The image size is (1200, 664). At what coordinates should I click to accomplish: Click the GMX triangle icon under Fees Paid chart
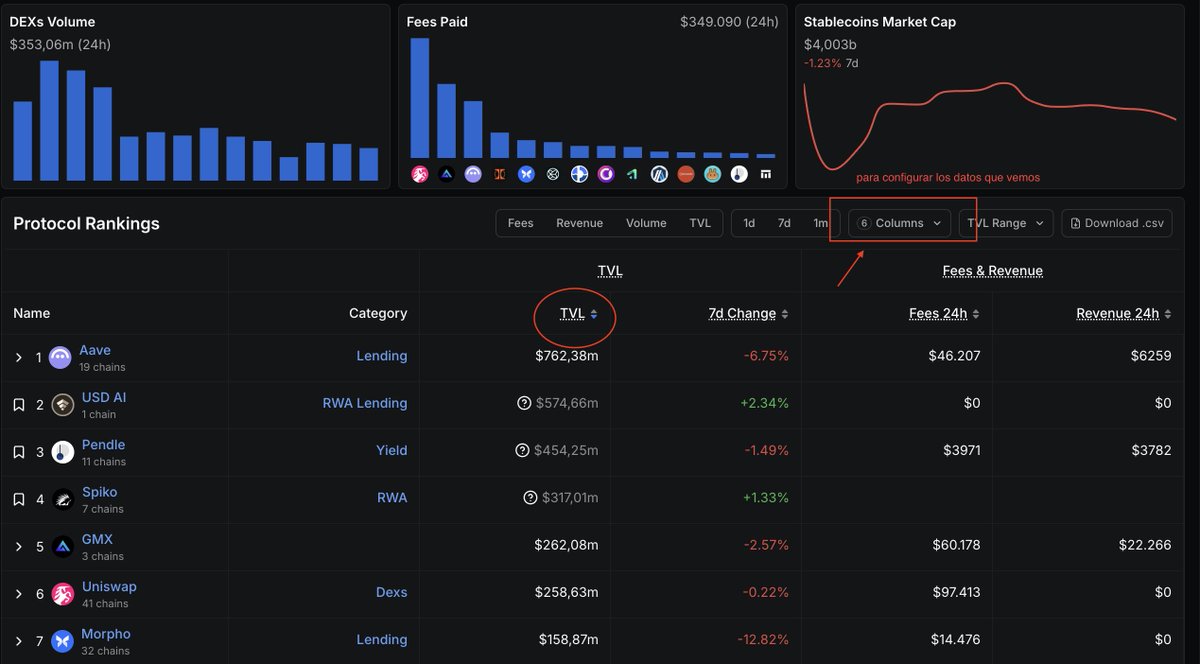pyautogui.click(x=446, y=174)
